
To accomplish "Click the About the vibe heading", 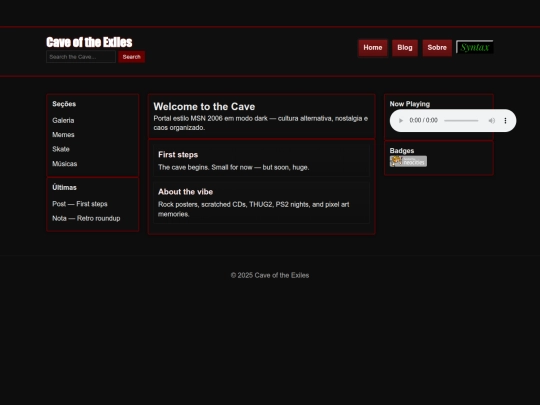I will pos(185,192).
